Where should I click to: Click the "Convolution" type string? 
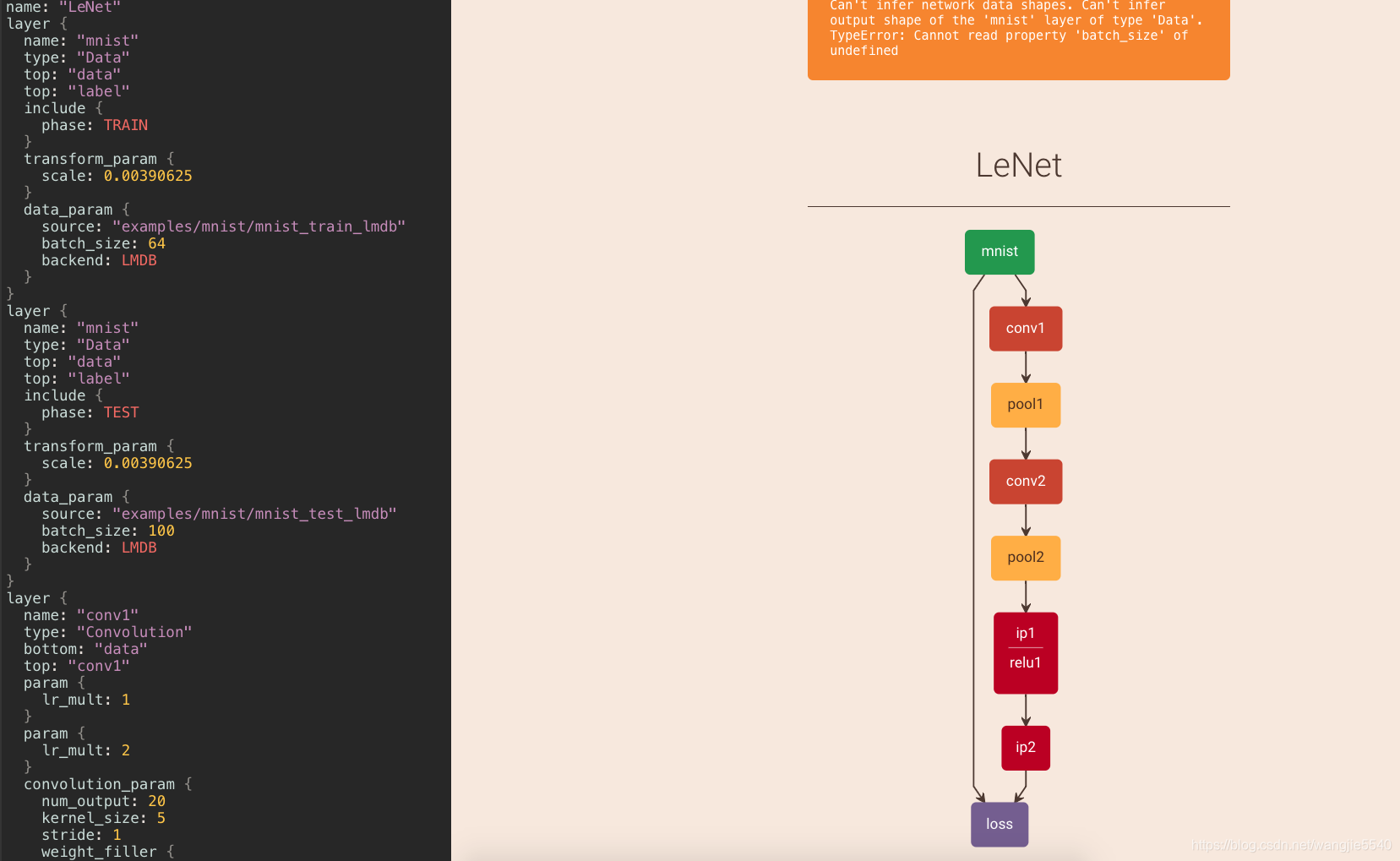coord(135,632)
